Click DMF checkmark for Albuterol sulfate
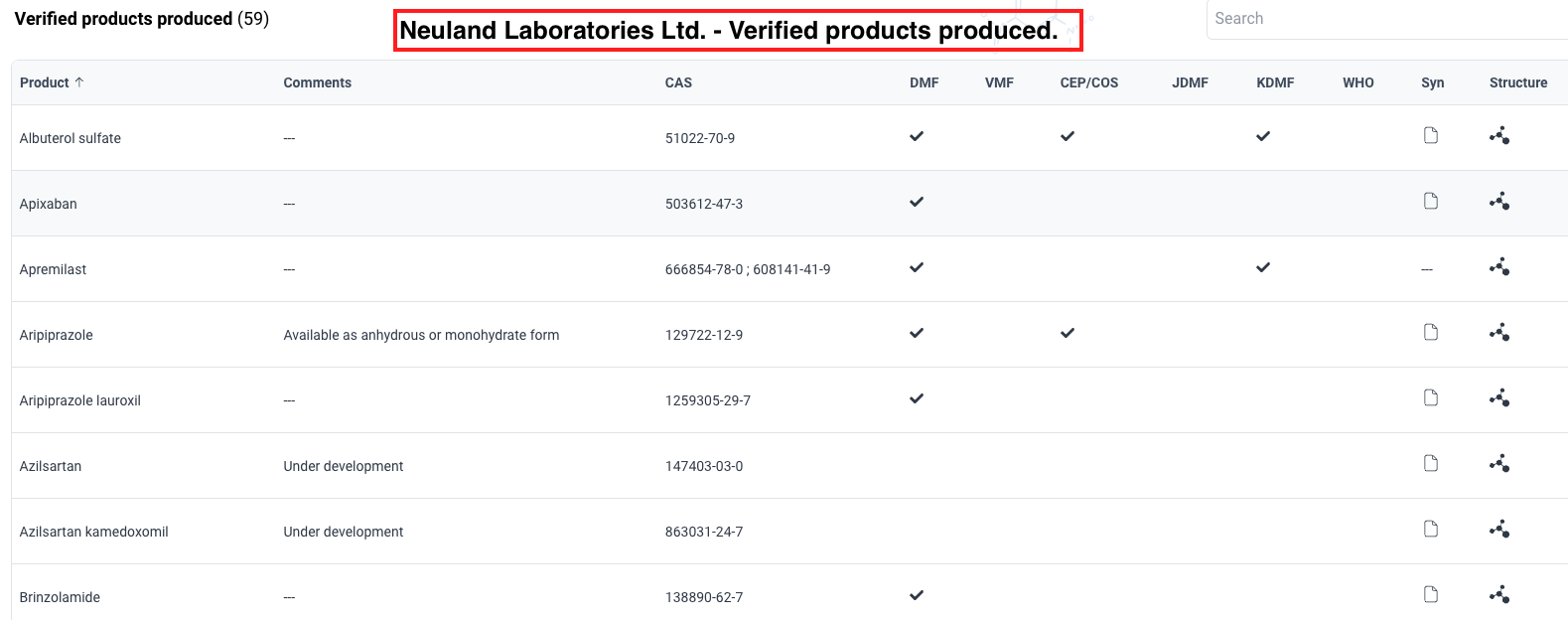Image resolution: width=1568 pixels, height=620 pixels. click(x=917, y=136)
